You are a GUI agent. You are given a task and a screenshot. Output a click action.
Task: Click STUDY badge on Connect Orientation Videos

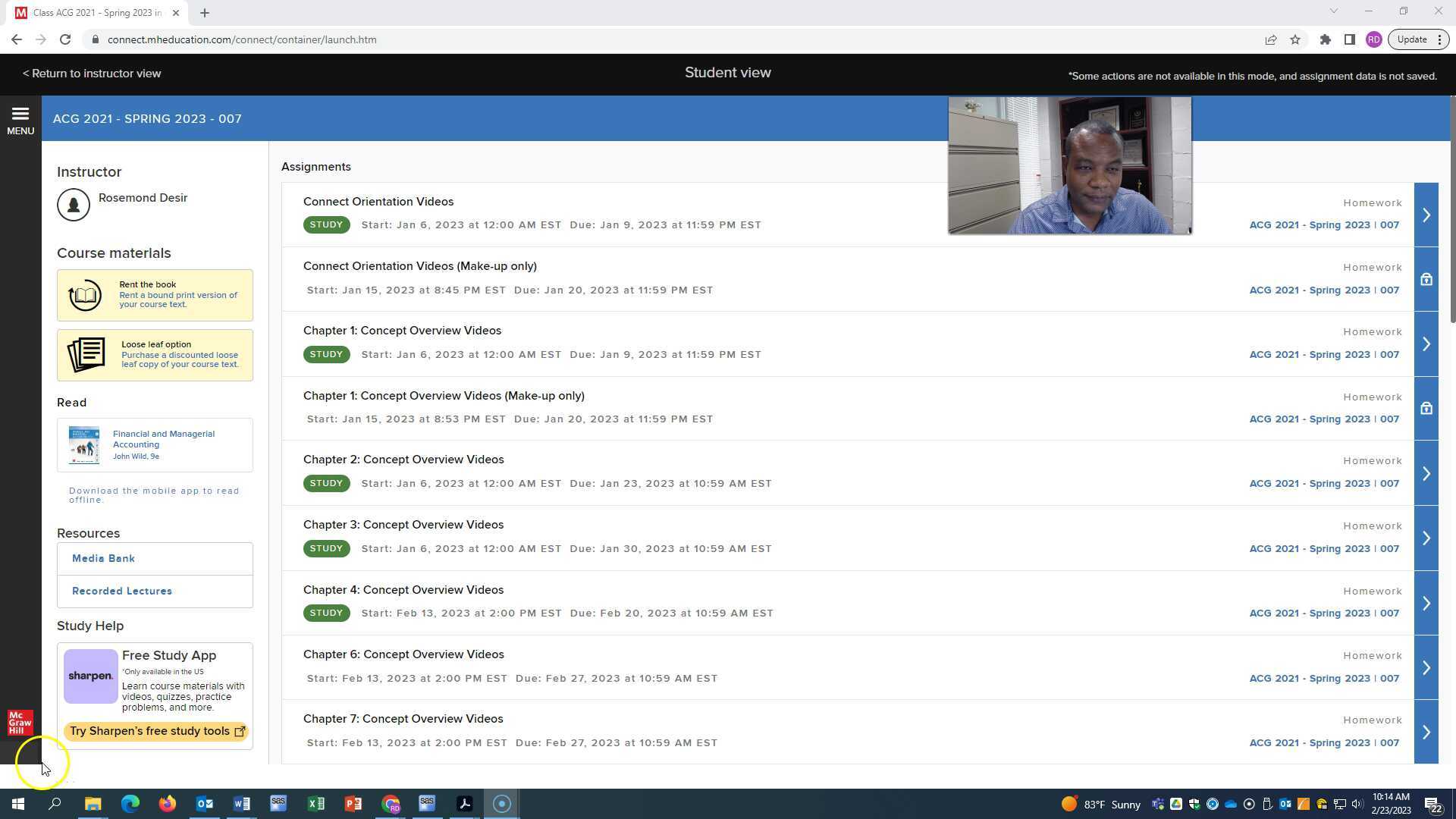pos(327,225)
